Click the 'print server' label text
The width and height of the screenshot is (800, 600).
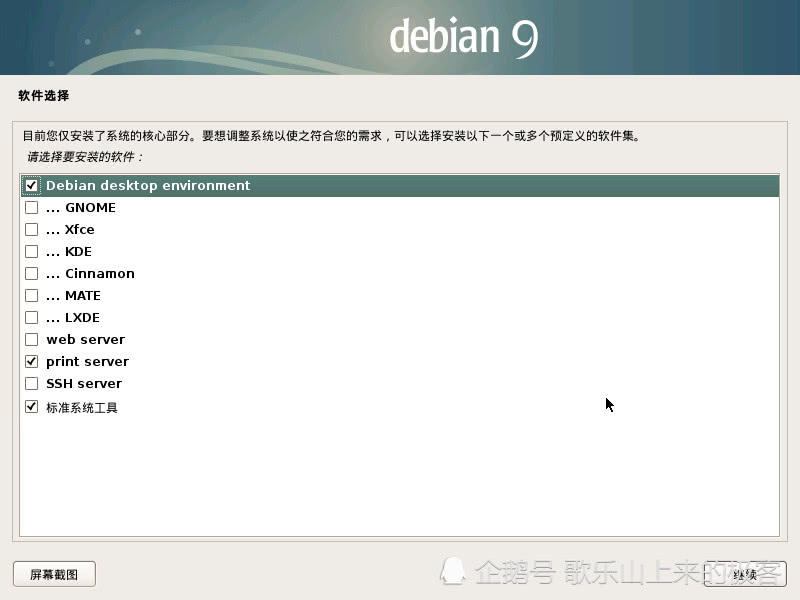[x=87, y=362]
